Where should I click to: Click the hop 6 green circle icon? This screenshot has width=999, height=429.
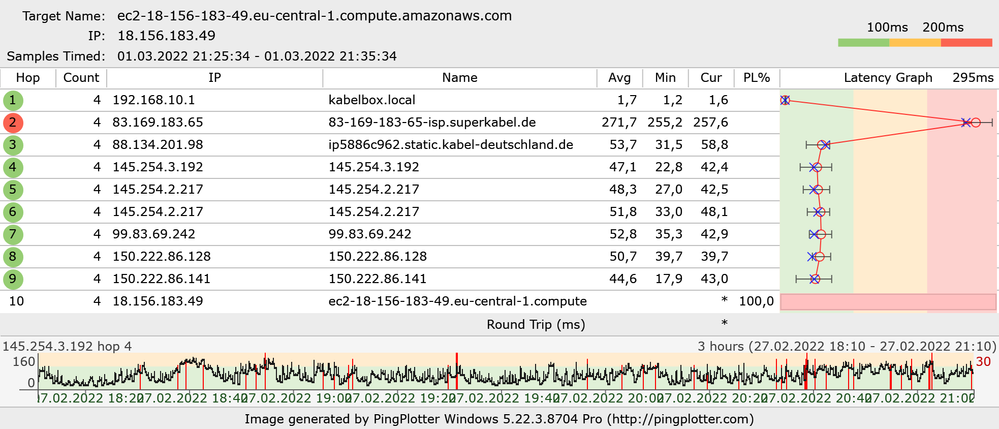(12, 211)
